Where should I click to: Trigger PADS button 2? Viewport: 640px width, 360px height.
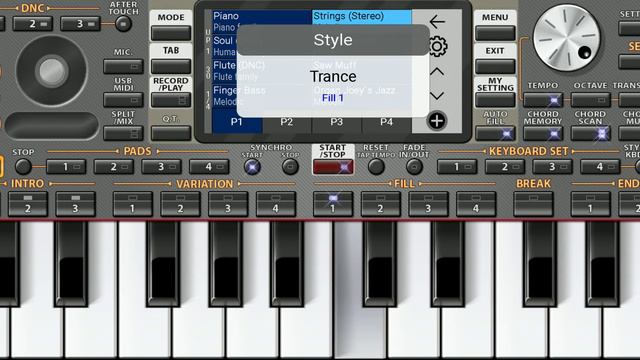[x=114, y=167]
